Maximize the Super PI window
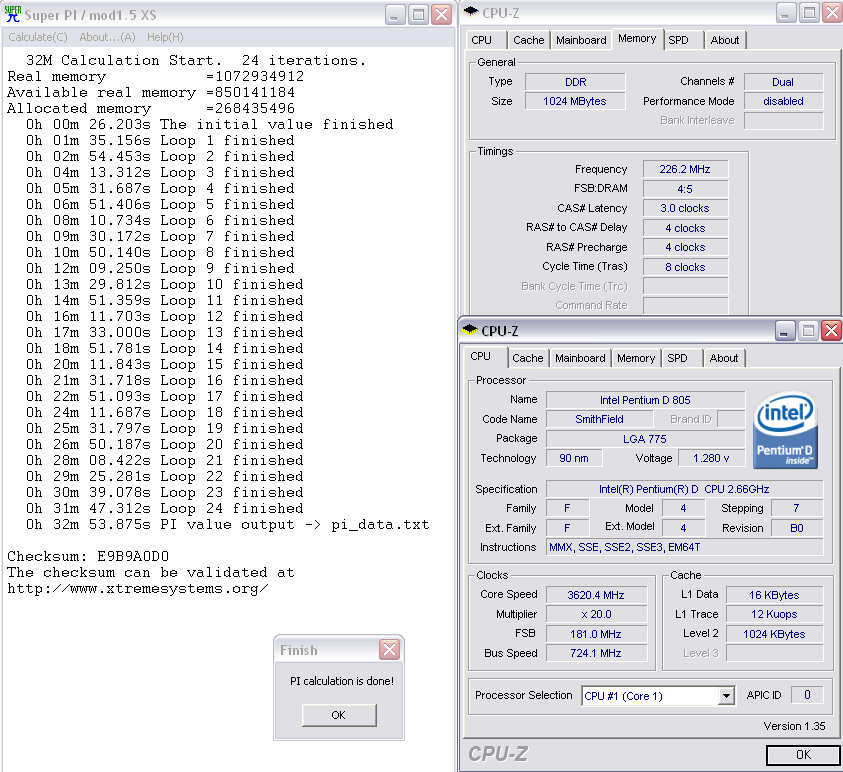The image size is (843, 772). 418,15
